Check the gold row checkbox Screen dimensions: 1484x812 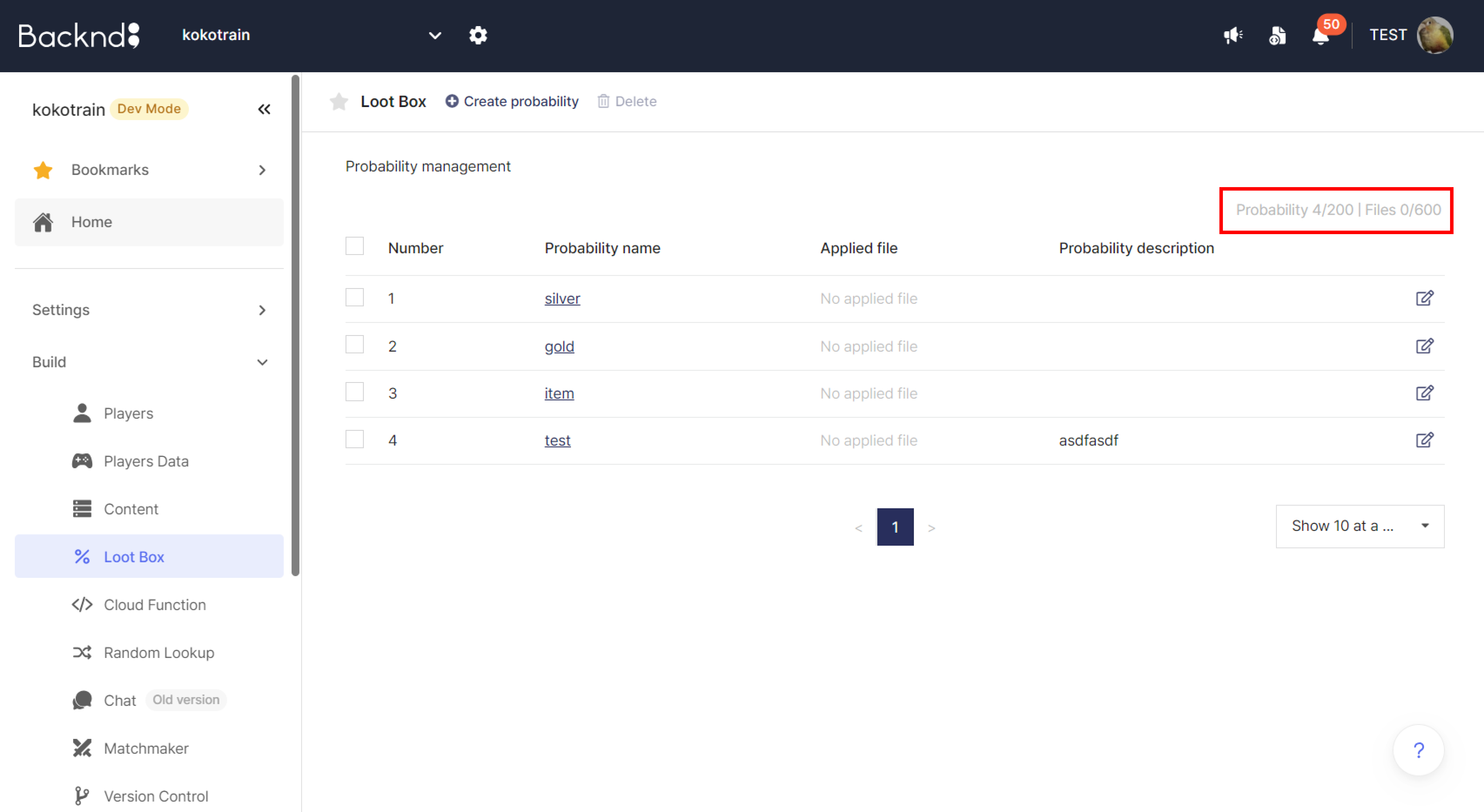click(354, 344)
